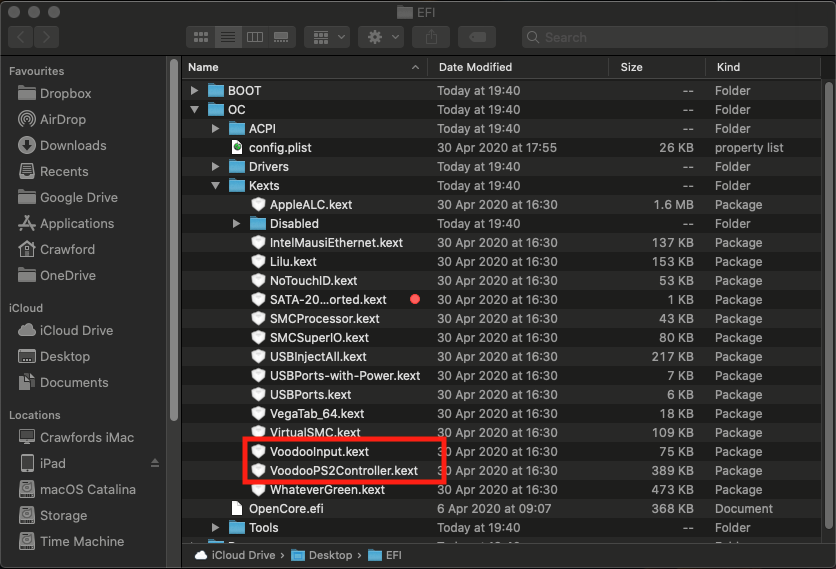The height and width of the screenshot is (569, 836).
Task: Switch to column view in toolbar
Action: coord(255,37)
